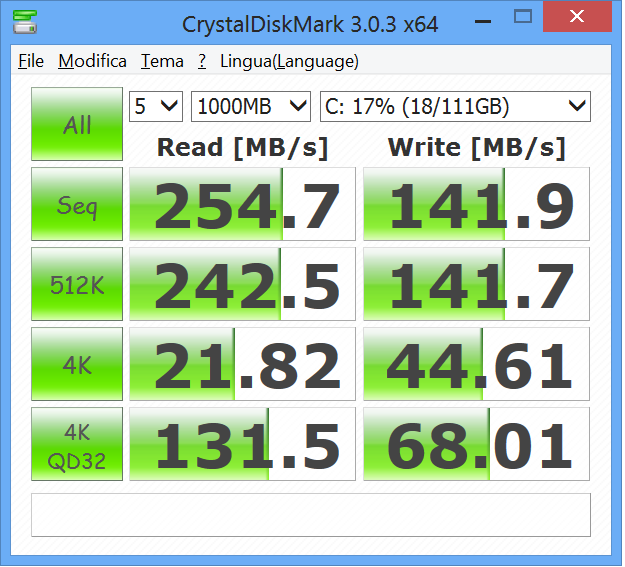Open the File menu

pos(31,61)
